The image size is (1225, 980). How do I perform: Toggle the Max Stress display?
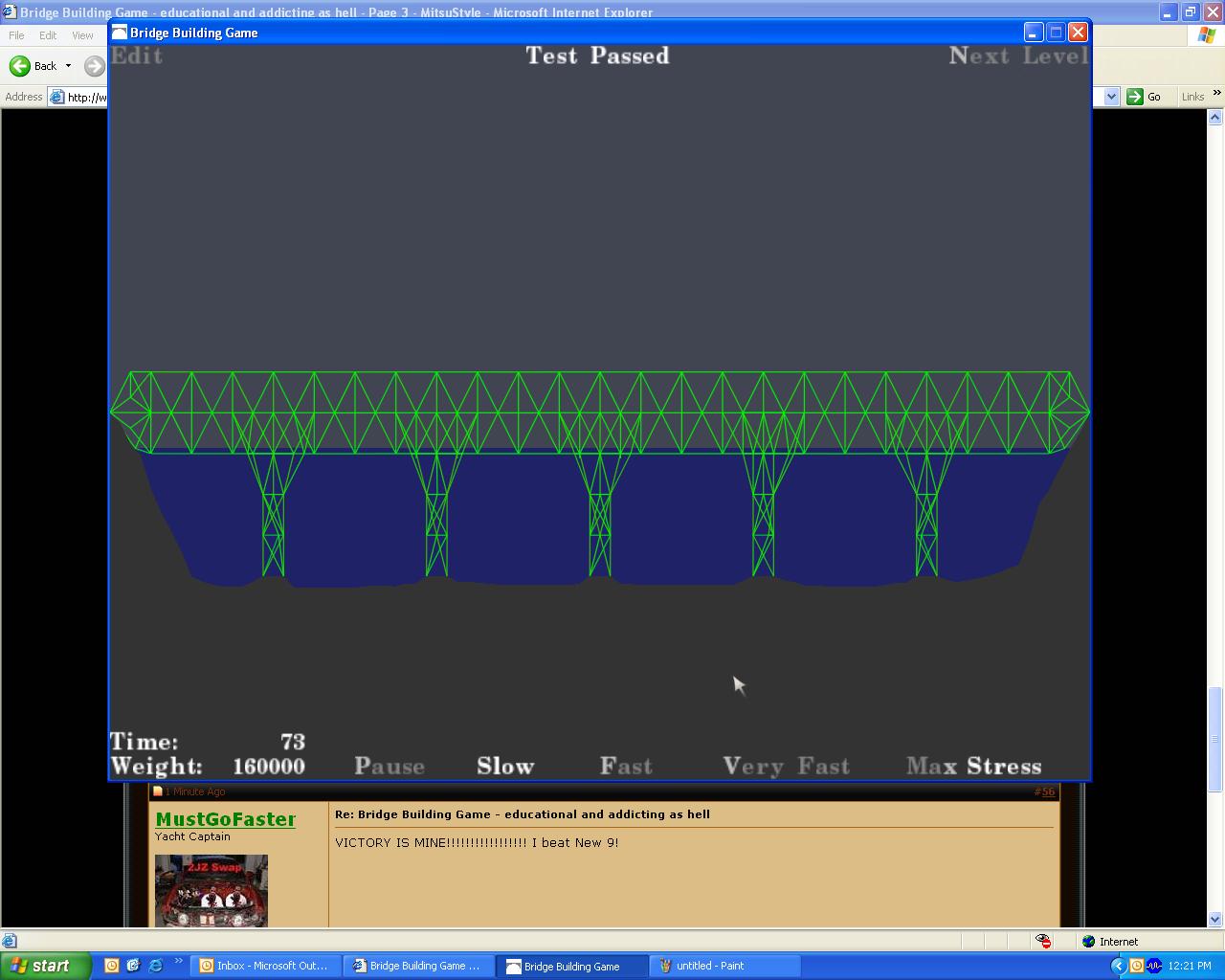[x=973, y=767]
